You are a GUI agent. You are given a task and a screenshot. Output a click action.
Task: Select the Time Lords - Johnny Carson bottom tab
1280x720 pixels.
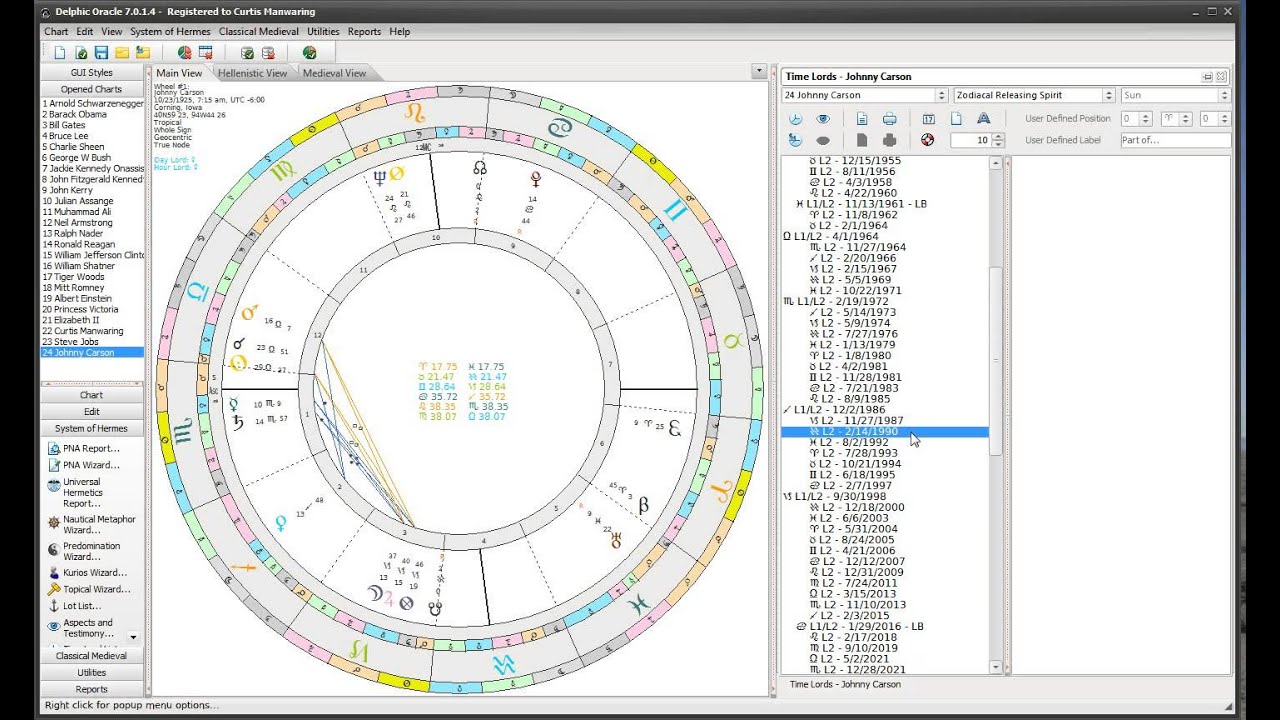pos(845,685)
